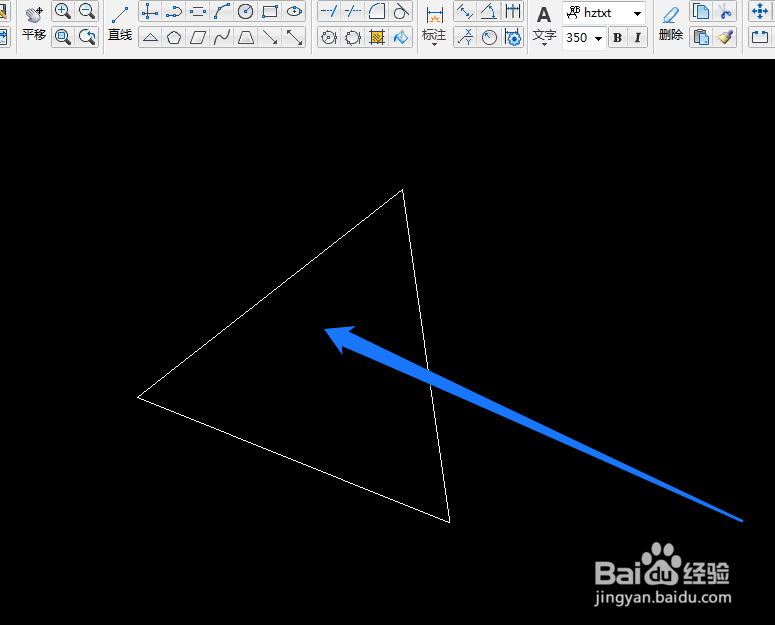Screen dimensions: 775x625
Task: Click the zoom out magnifier
Action: pyautogui.click(x=87, y=11)
